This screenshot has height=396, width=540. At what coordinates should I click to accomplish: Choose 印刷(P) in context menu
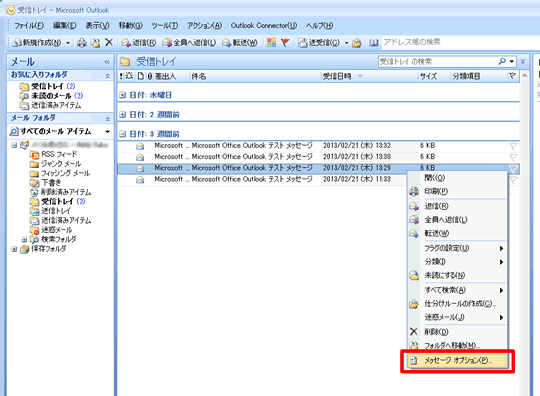point(458,191)
